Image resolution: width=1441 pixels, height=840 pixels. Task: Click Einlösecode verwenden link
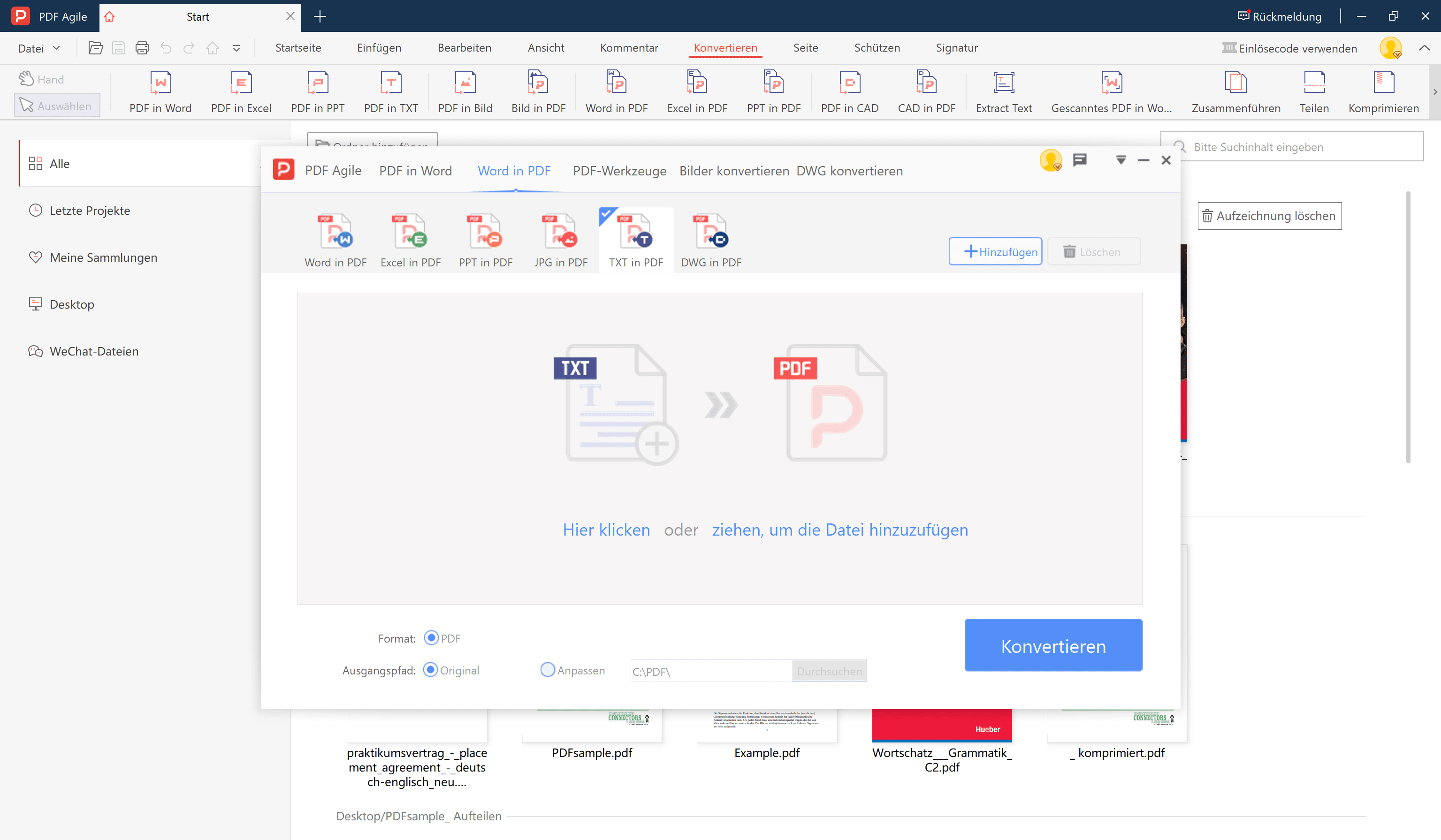tap(1289, 48)
